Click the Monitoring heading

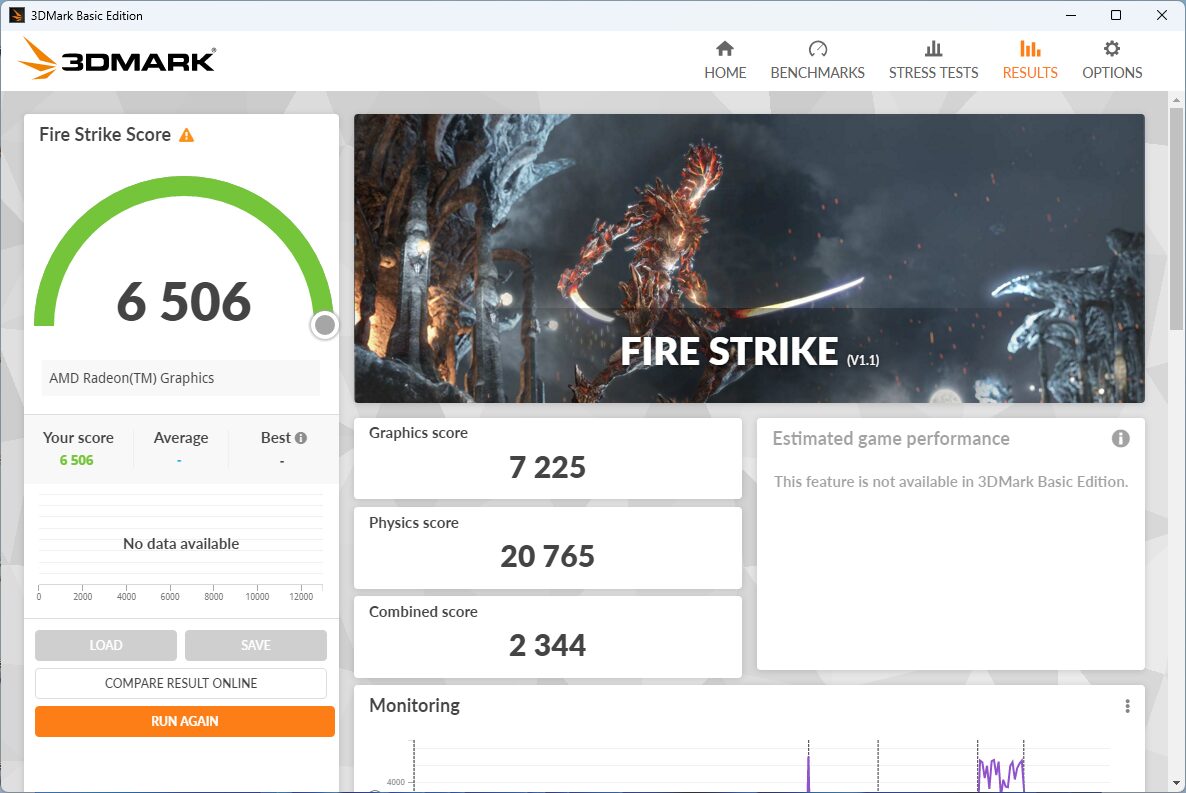414,705
